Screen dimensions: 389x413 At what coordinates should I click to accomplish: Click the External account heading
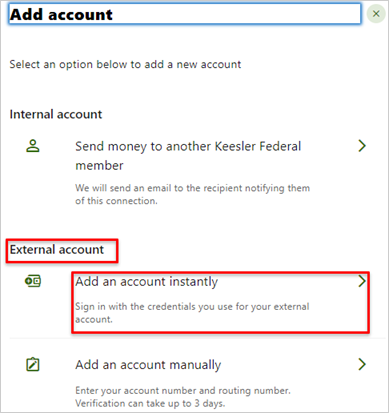[57, 250]
